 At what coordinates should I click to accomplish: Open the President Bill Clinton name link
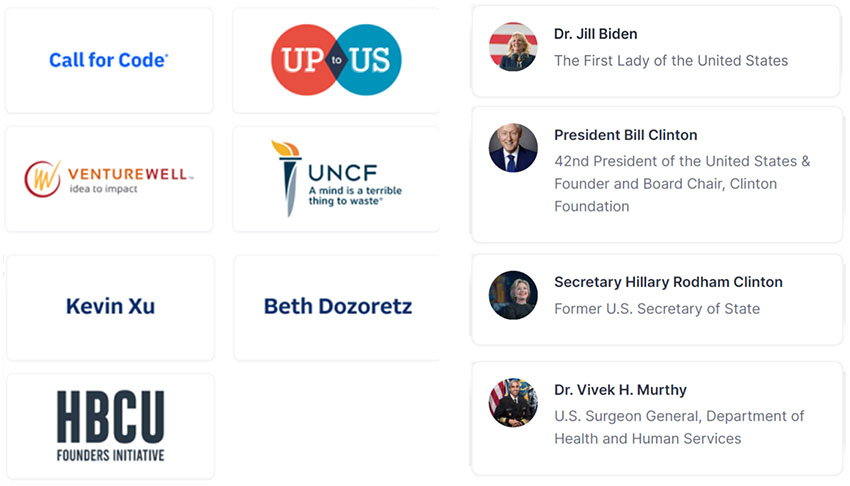point(626,135)
